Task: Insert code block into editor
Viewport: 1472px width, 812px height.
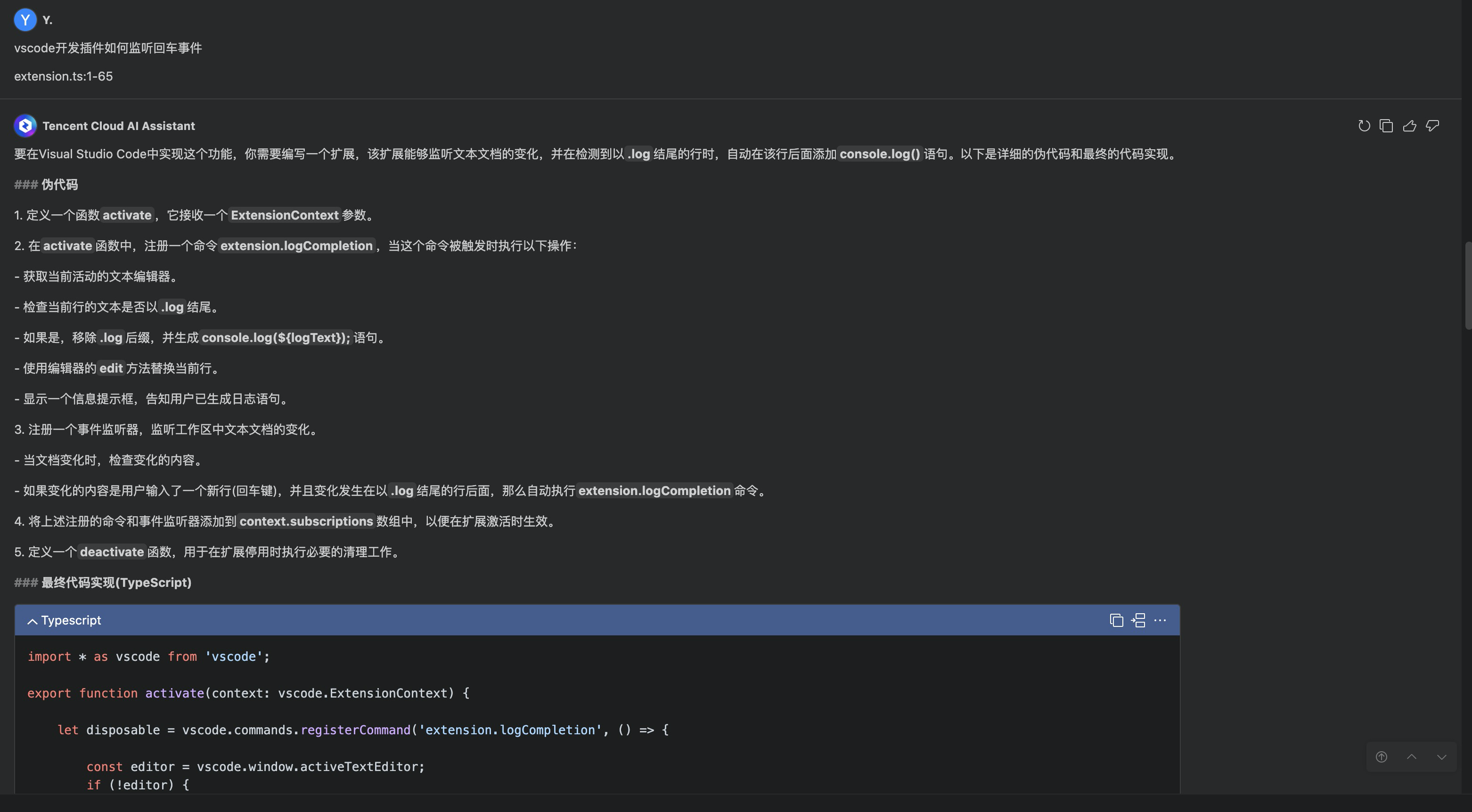Action: 1138,620
